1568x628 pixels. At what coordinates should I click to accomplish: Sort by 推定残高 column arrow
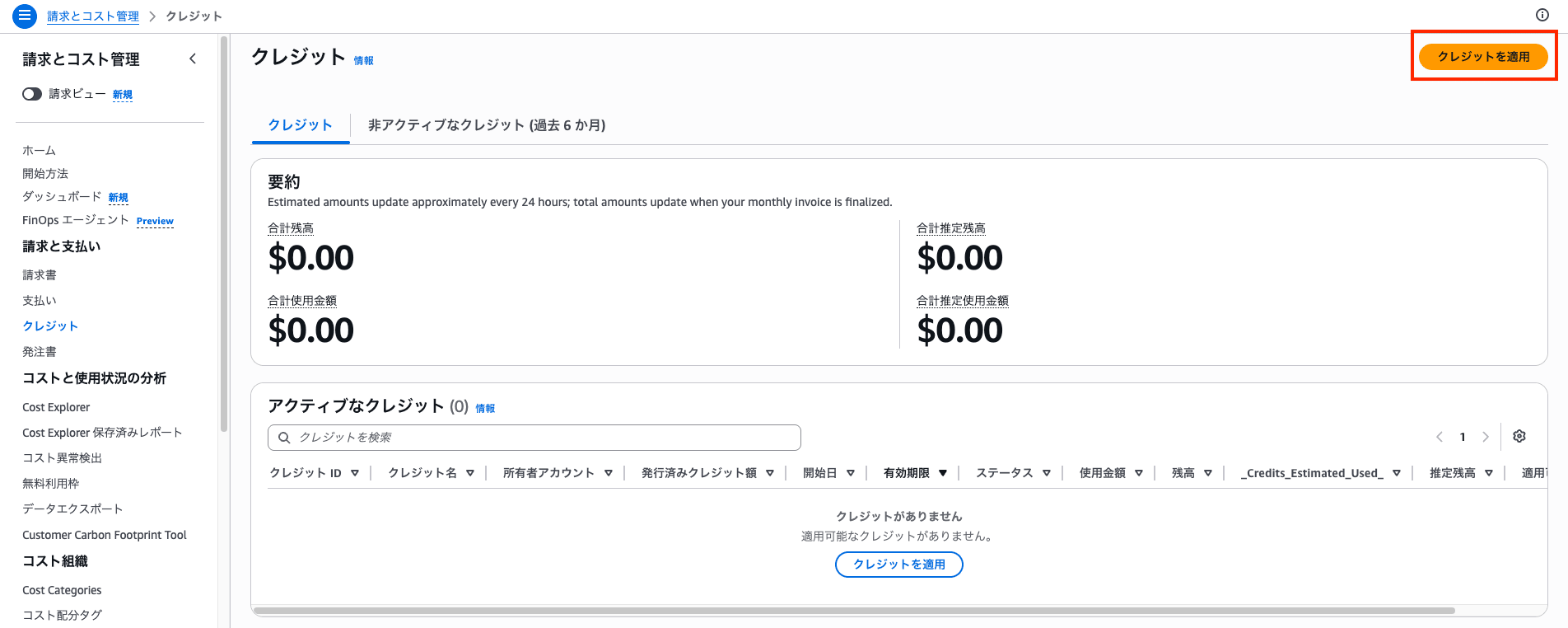tap(1489, 473)
